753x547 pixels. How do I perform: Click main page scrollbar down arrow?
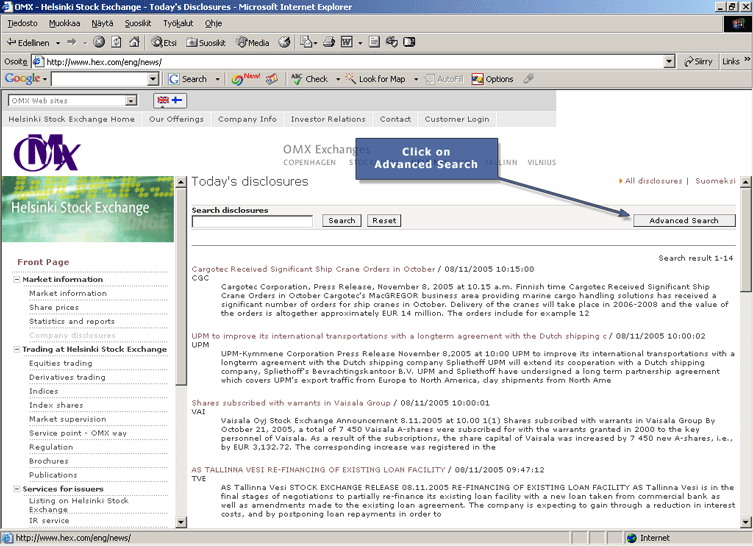[x=746, y=522]
